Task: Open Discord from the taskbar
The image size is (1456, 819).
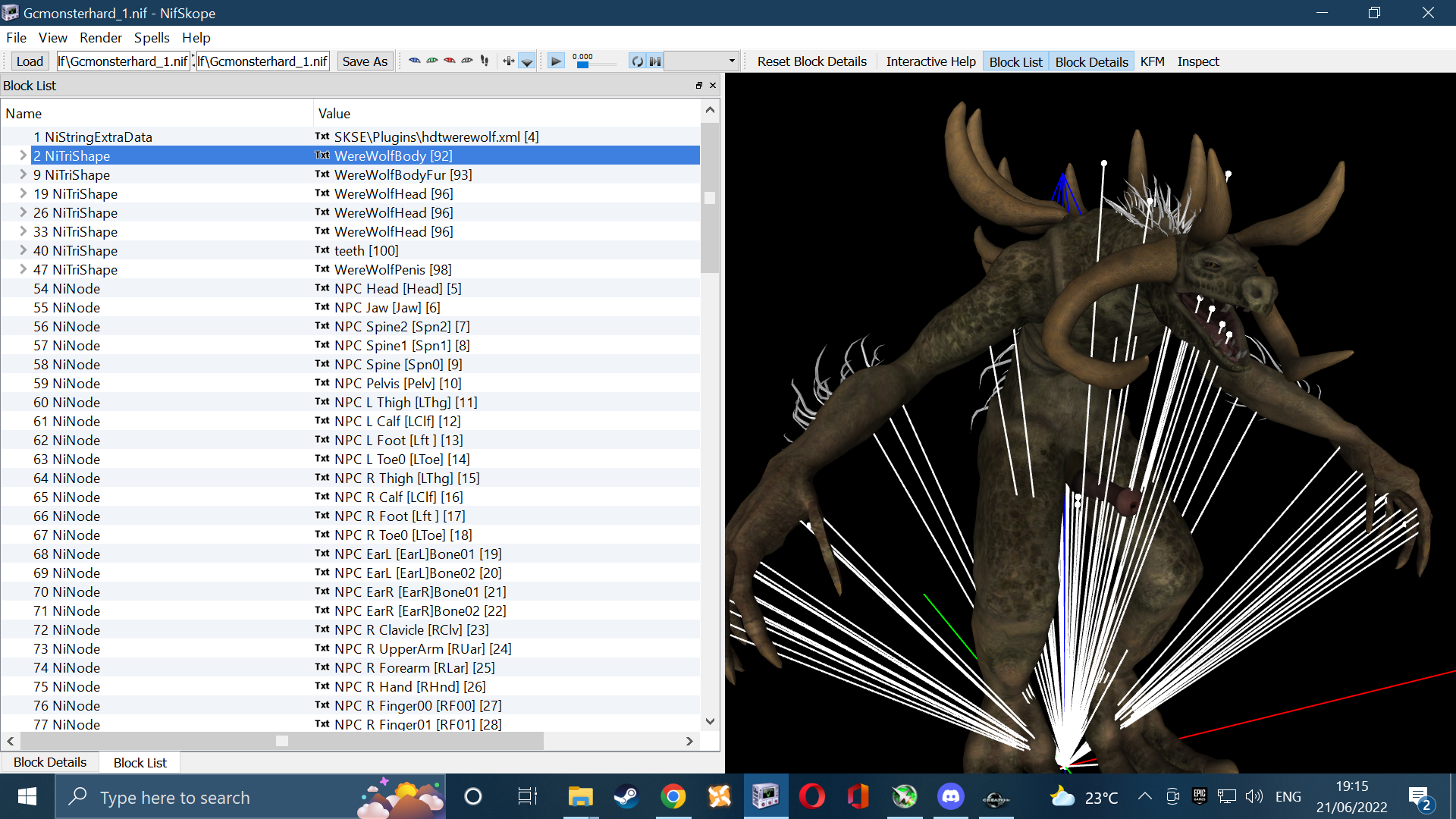Action: [x=950, y=796]
